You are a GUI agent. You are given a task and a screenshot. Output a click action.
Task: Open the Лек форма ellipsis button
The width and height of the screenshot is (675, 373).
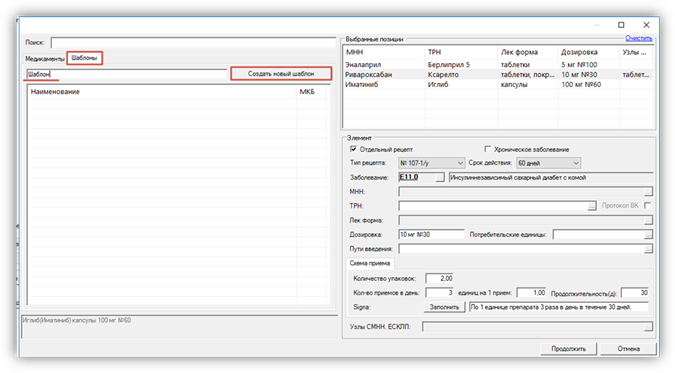pyautogui.click(x=648, y=220)
